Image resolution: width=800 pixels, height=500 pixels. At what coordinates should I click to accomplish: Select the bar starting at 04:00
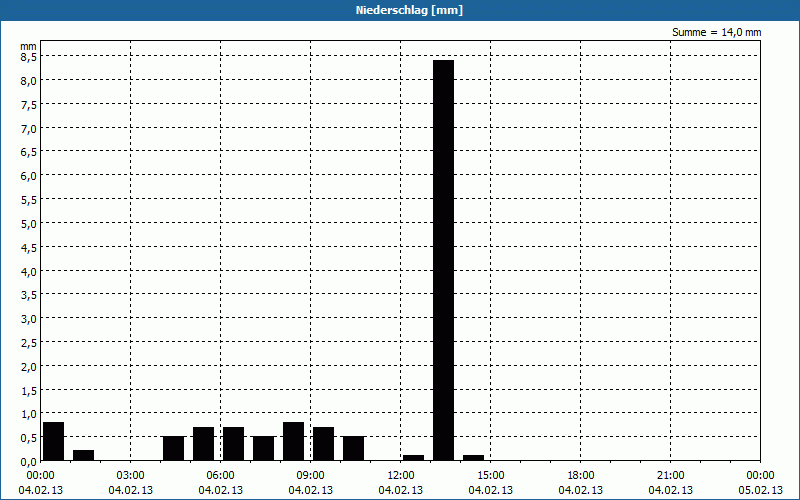coord(173,448)
